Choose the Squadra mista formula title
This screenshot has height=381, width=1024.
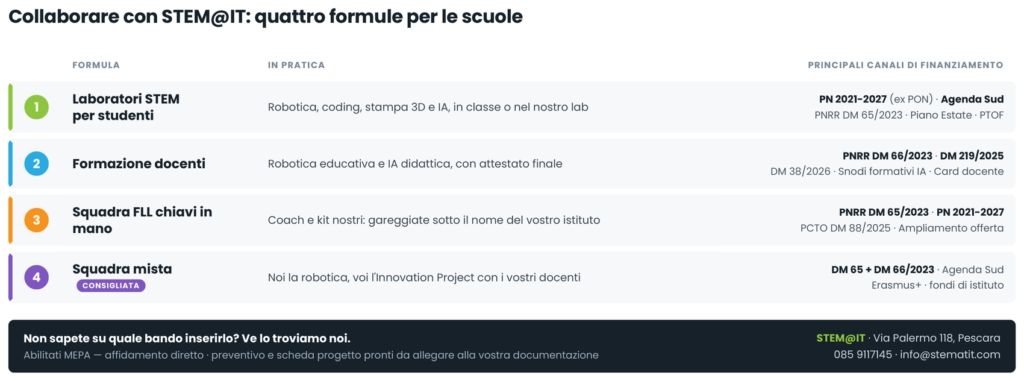coord(122,269)
